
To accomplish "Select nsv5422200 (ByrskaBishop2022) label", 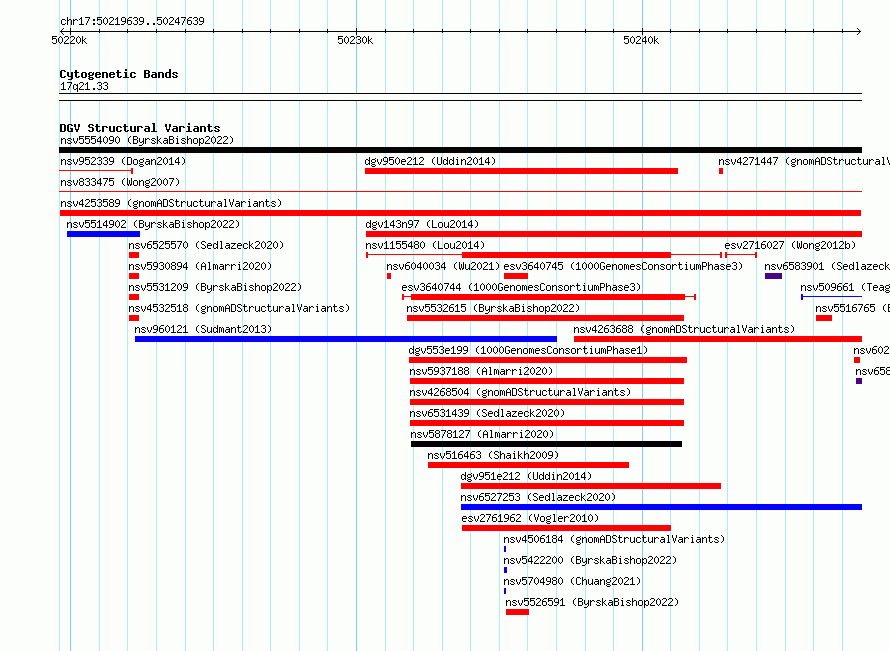I will [x=590, y=560].
